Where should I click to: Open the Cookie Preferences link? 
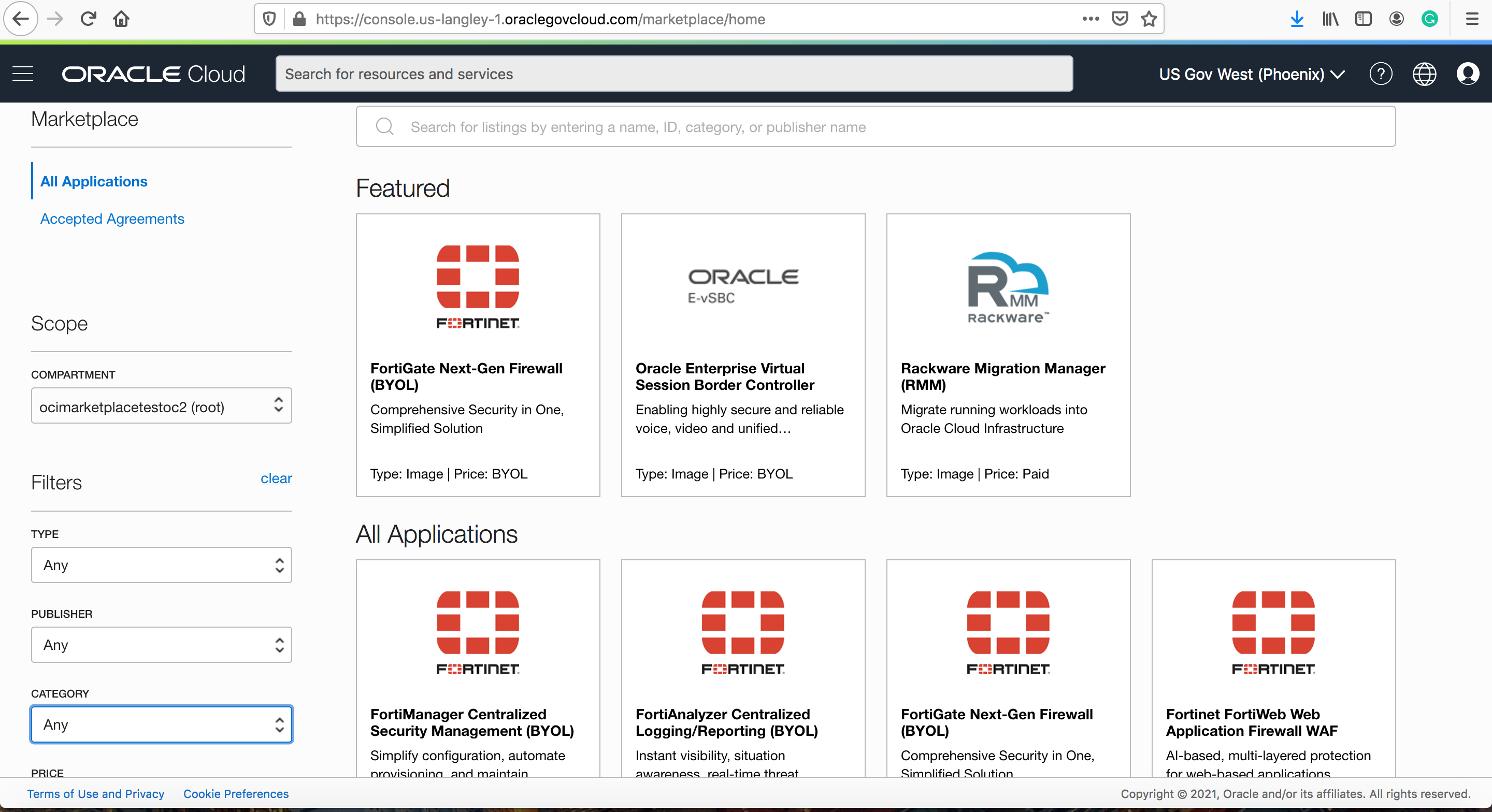(x=236, y=793)
